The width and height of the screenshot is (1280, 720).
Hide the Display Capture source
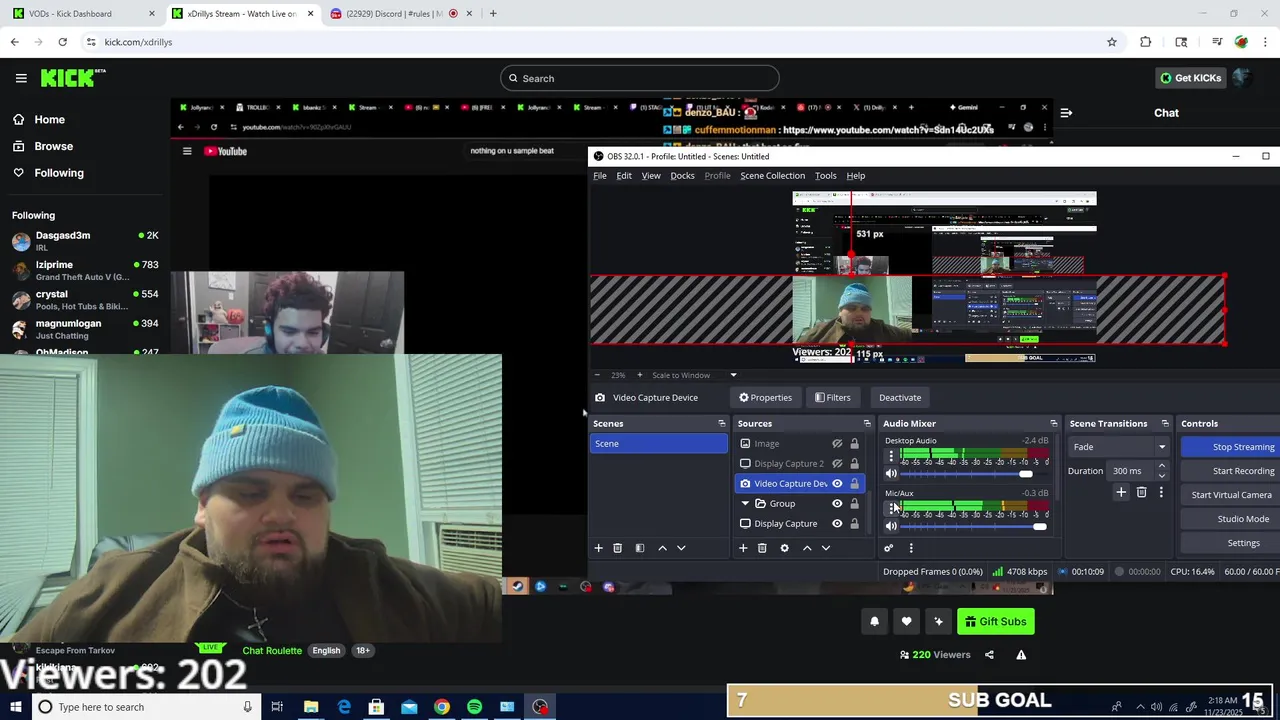point(837,524)
